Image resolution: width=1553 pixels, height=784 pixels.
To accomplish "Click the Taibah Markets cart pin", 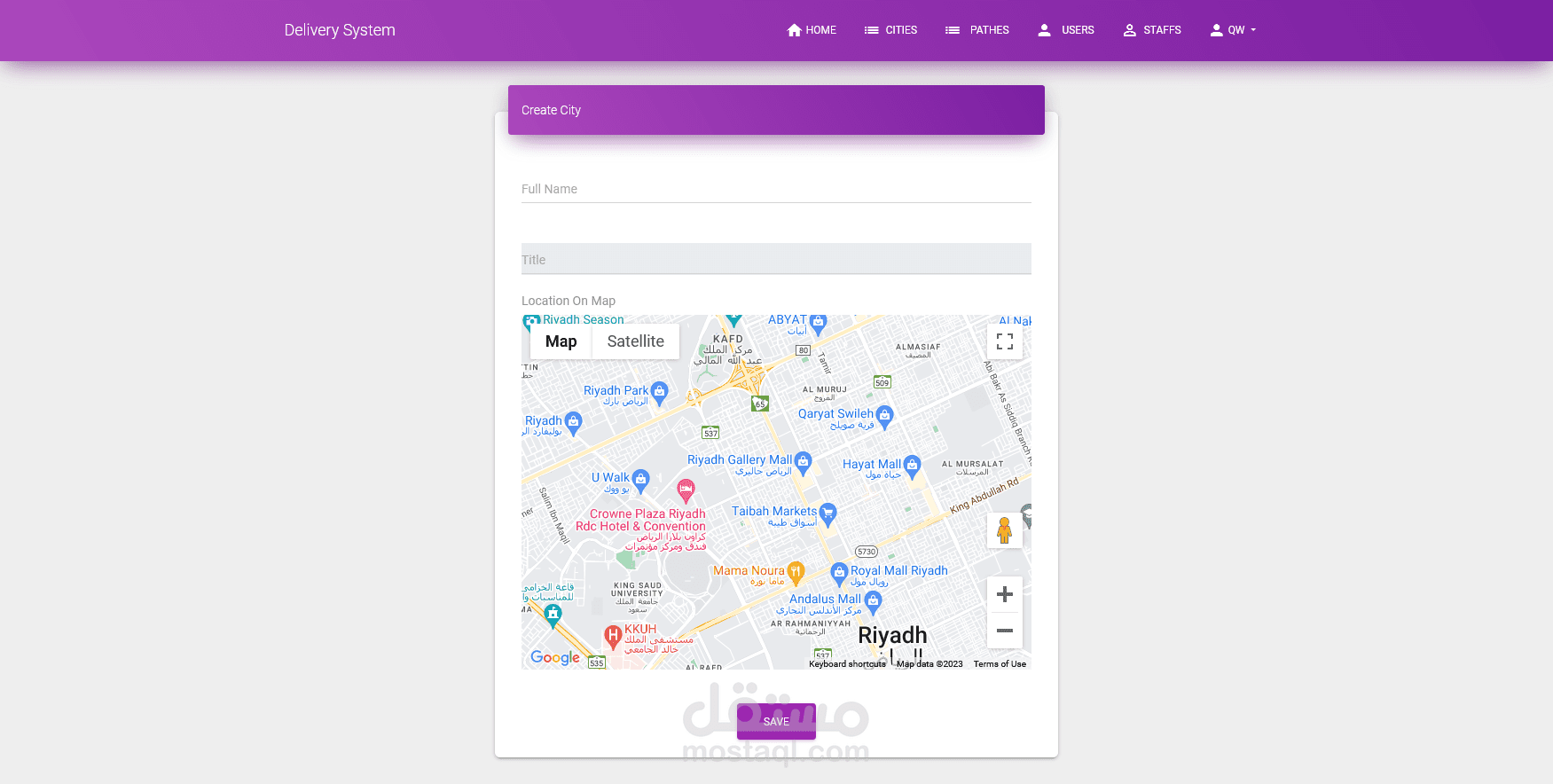I will [827, 513].
